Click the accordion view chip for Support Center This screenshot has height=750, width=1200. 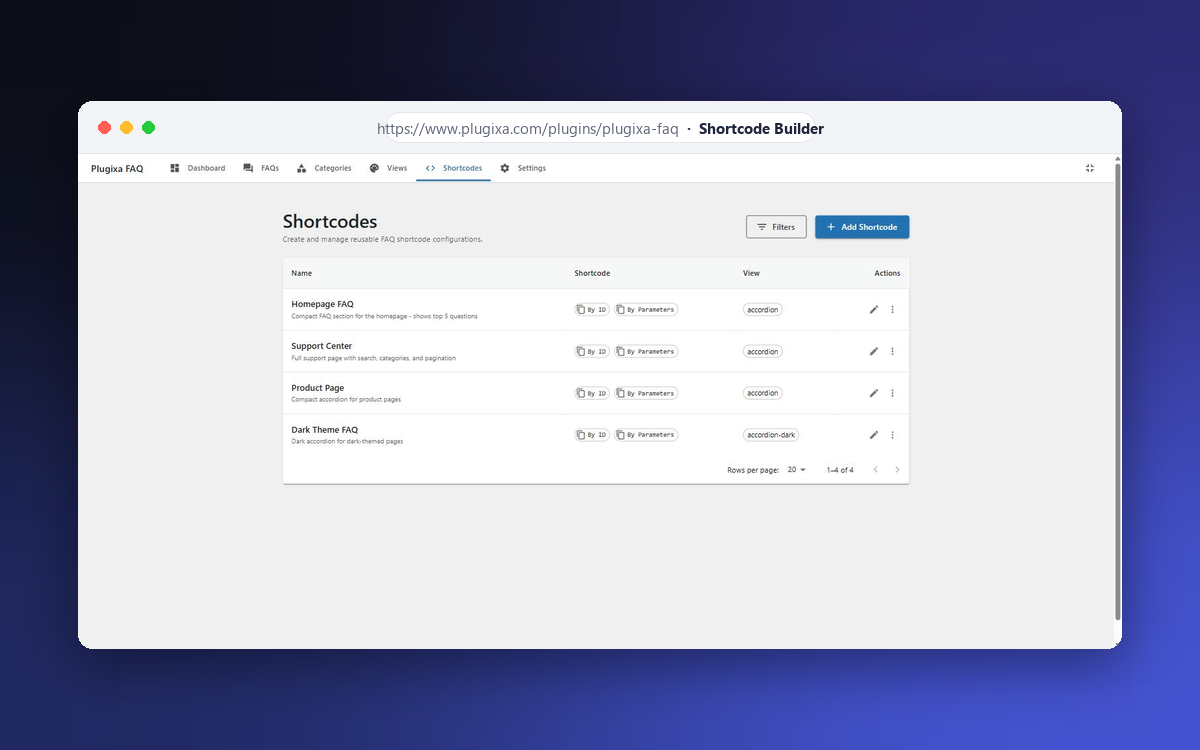763,352
